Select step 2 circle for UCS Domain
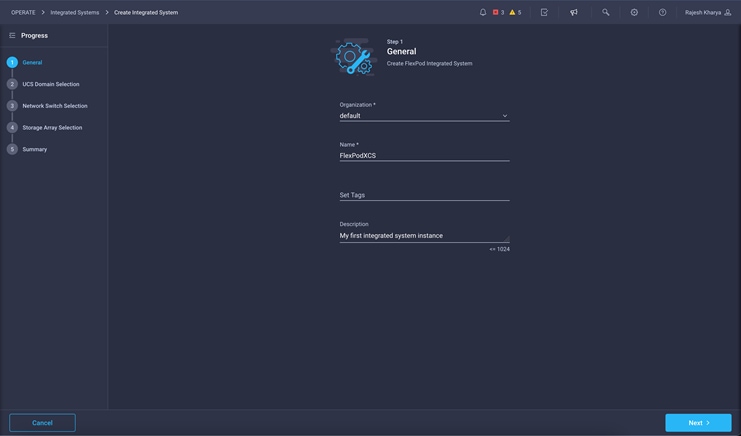Image resolution: width=741 pixels, height=436 pixels. pos(12,84)
